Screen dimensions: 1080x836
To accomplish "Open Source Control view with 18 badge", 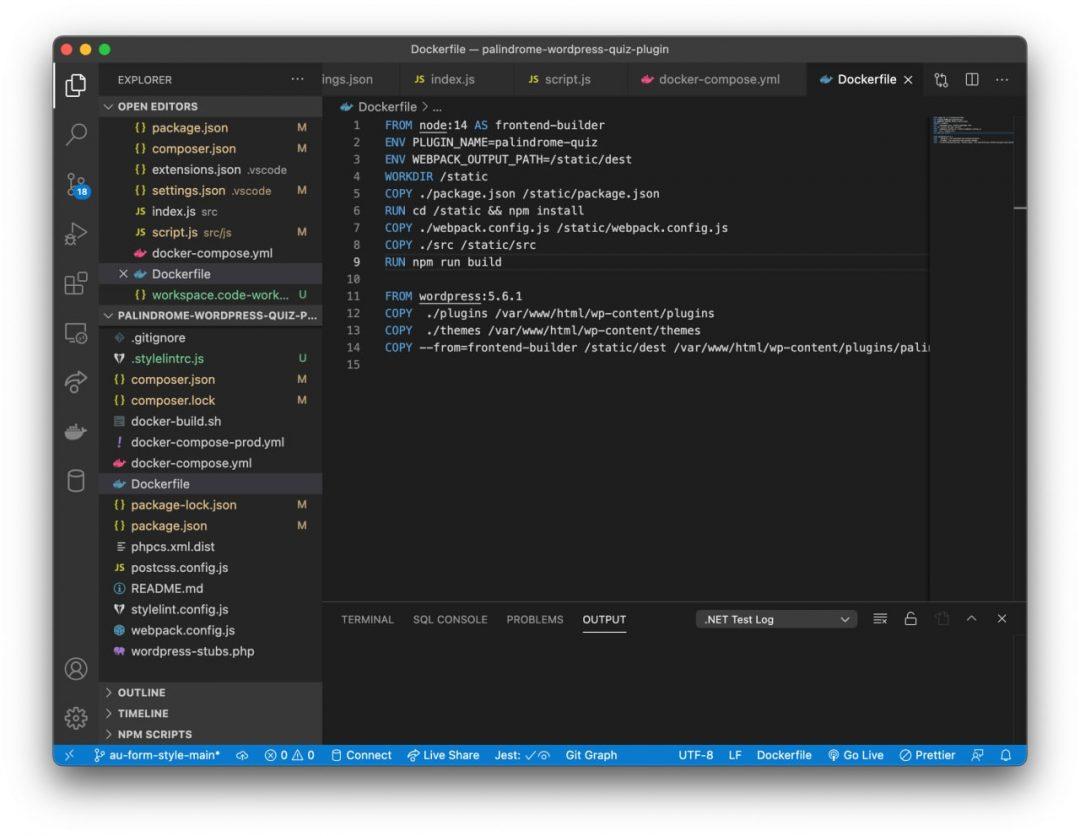I will (76, 184).
